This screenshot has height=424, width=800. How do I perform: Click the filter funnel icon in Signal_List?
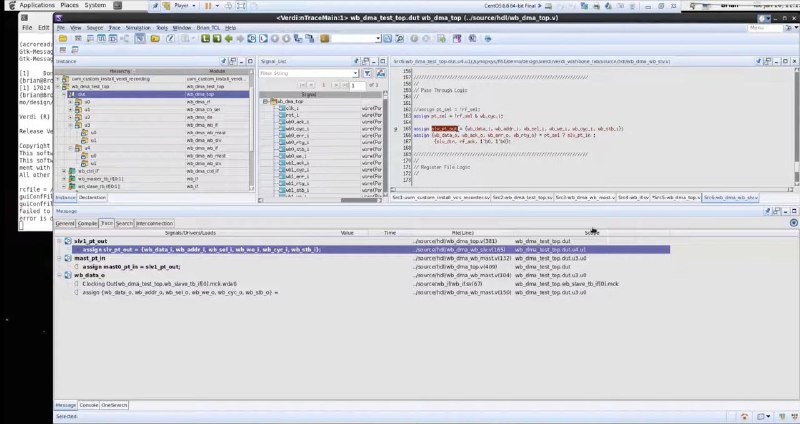pos(367,73)
